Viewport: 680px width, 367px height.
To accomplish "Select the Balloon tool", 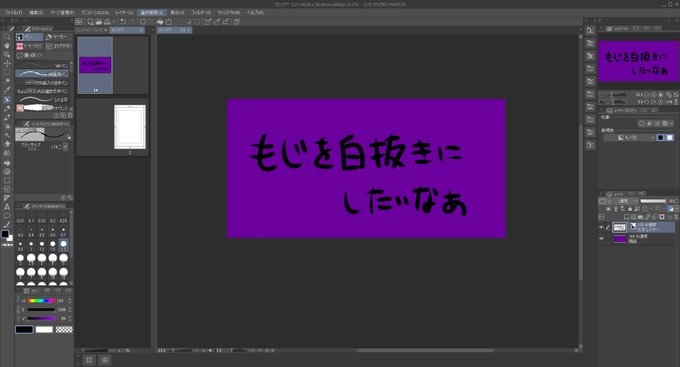I will click(7, 216).
